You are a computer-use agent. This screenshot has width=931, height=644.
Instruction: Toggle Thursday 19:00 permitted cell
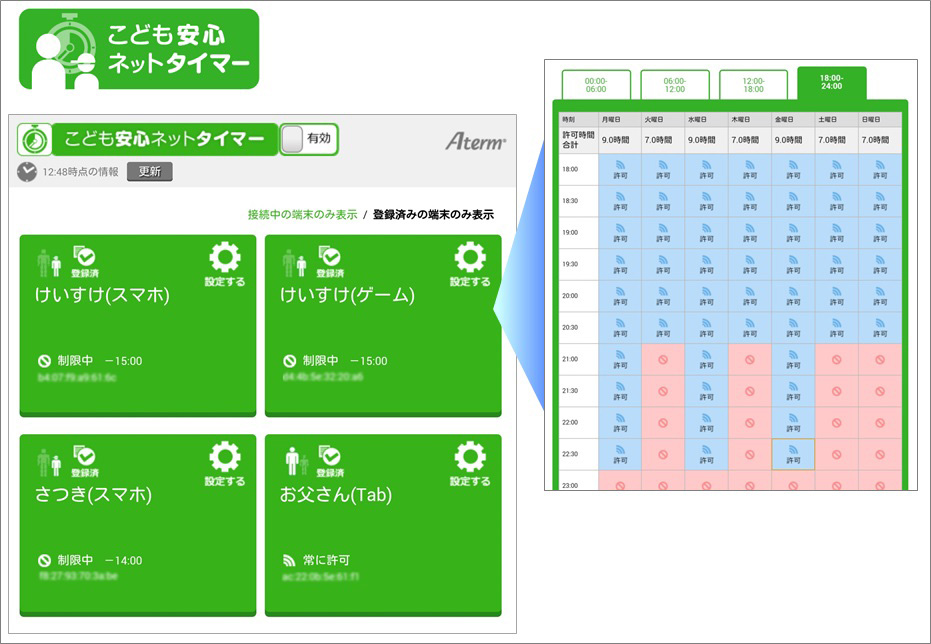point(750,233)
